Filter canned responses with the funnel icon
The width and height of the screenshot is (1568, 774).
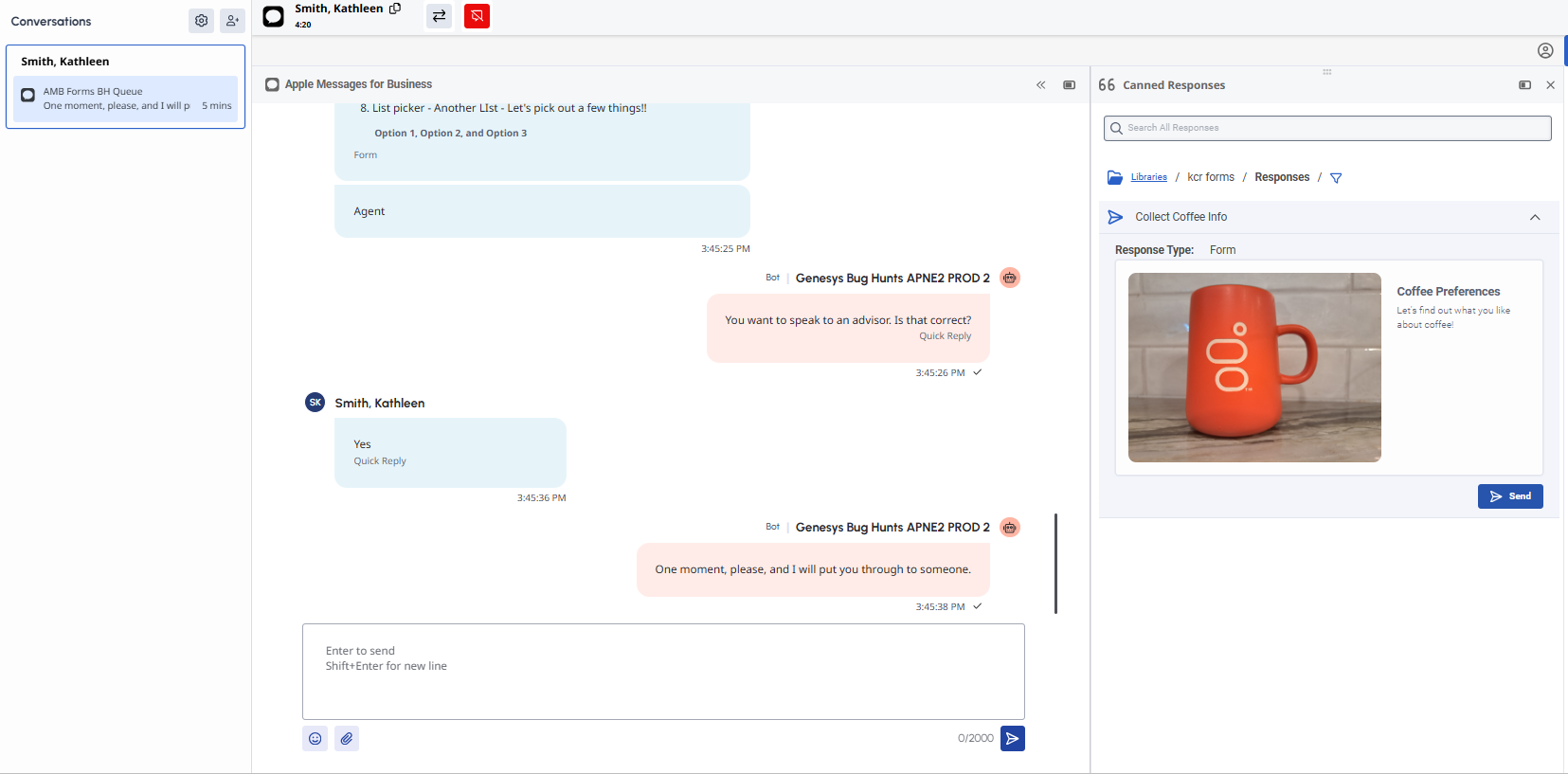point(1336,178)
